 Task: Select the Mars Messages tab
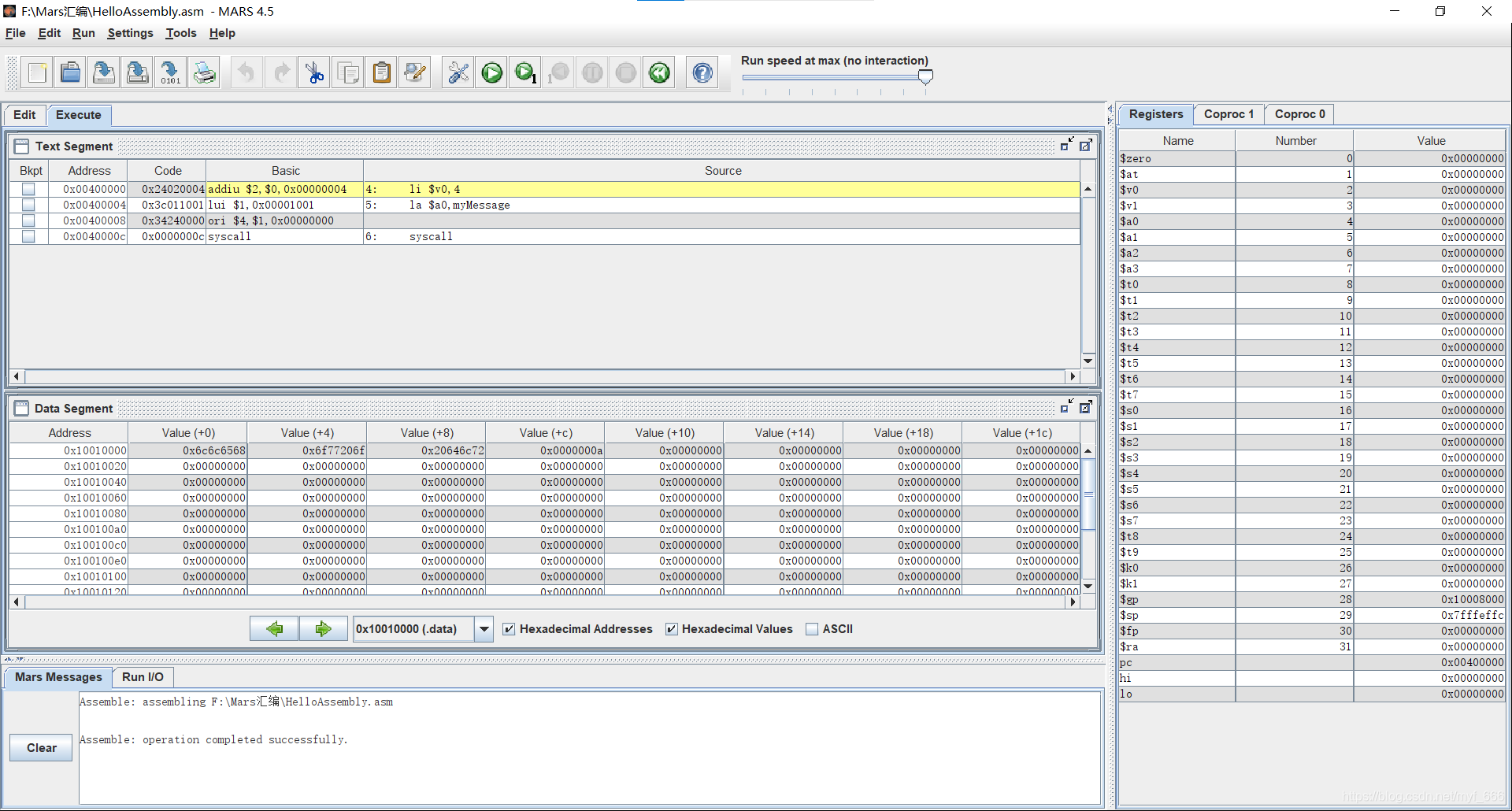pos(58,677)
